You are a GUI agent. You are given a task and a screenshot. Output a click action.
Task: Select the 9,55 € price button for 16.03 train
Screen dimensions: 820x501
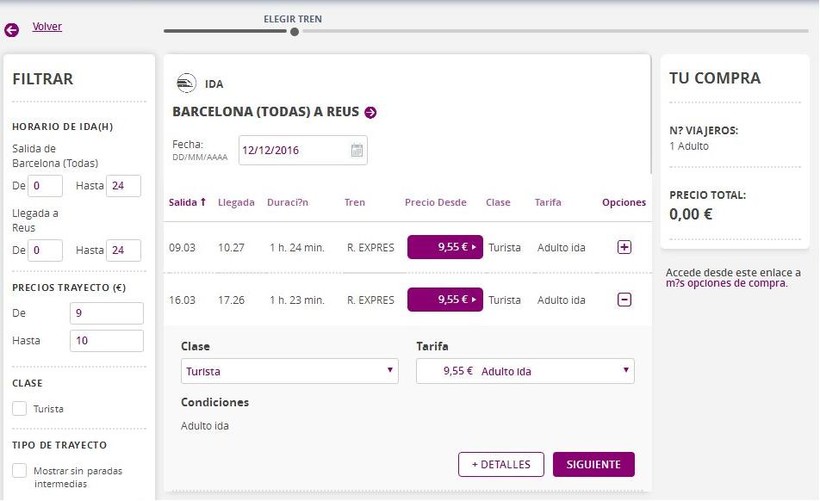click(445, 299)
